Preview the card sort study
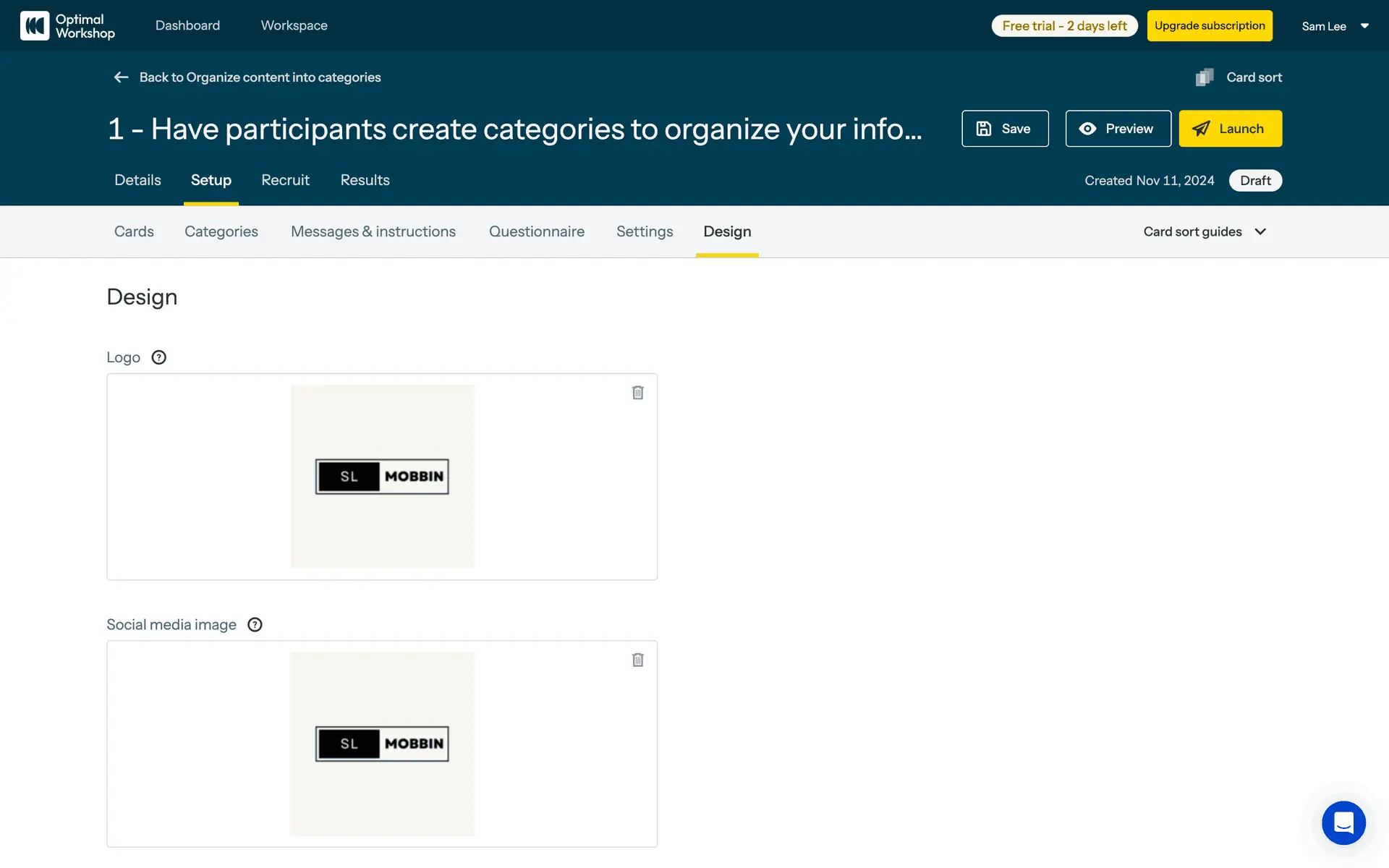Viewport: 1389px width, 868px height. pos(1118,129)
